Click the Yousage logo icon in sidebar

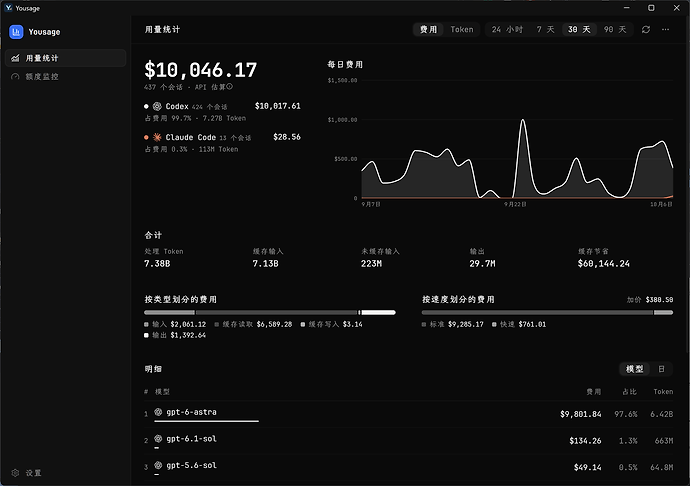coord(16,32)
